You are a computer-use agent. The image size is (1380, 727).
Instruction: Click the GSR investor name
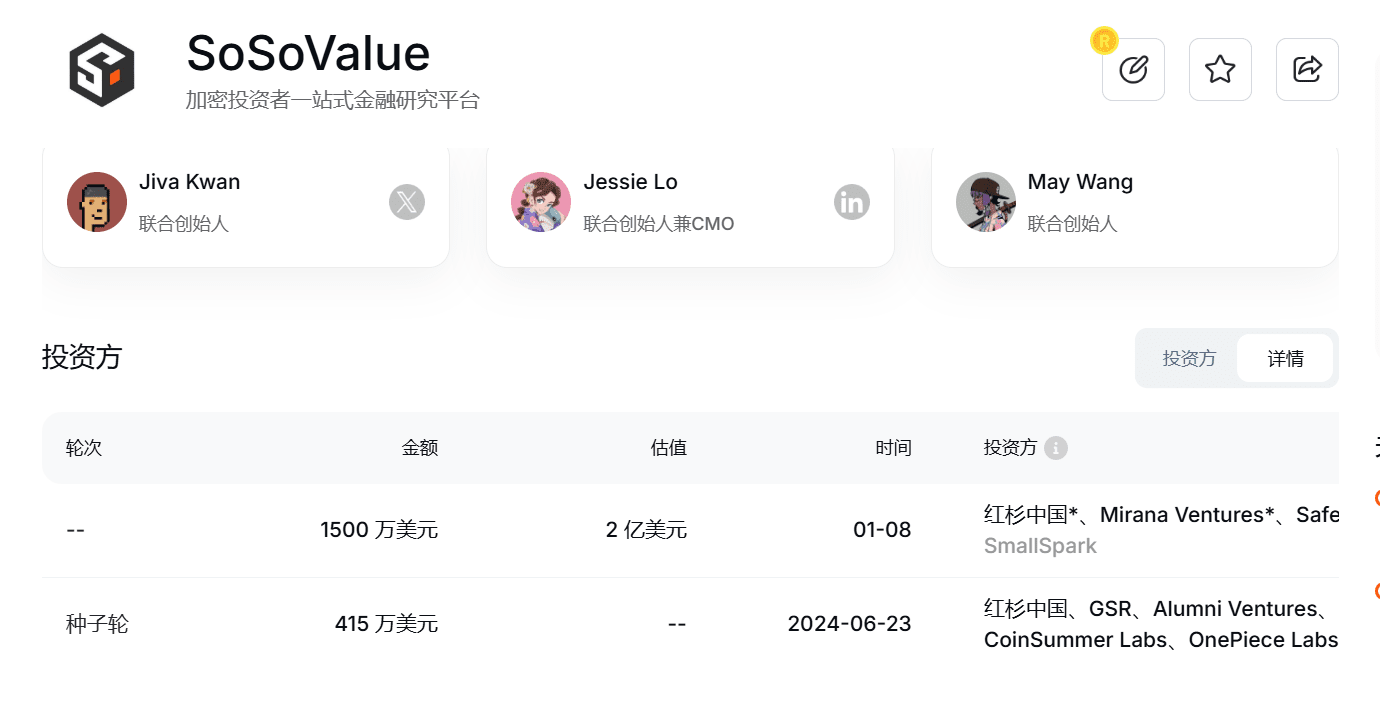click(x=1110, y=608)
